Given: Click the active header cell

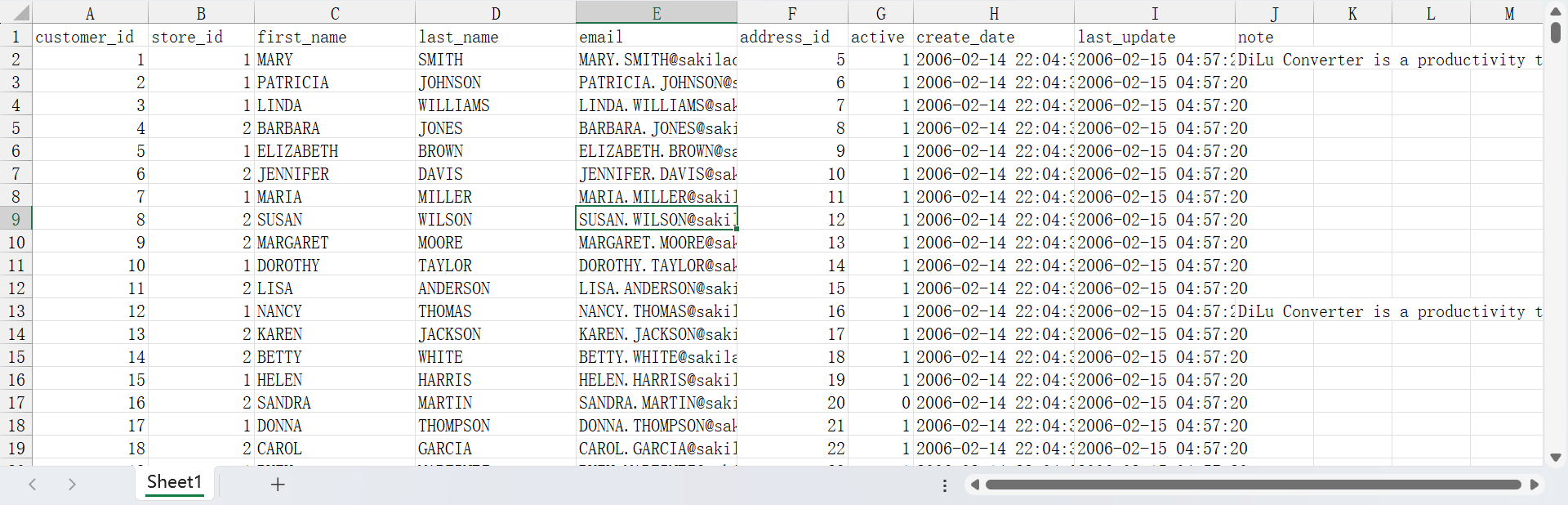Looking at the screenshot, I should (x=880, y=36).
